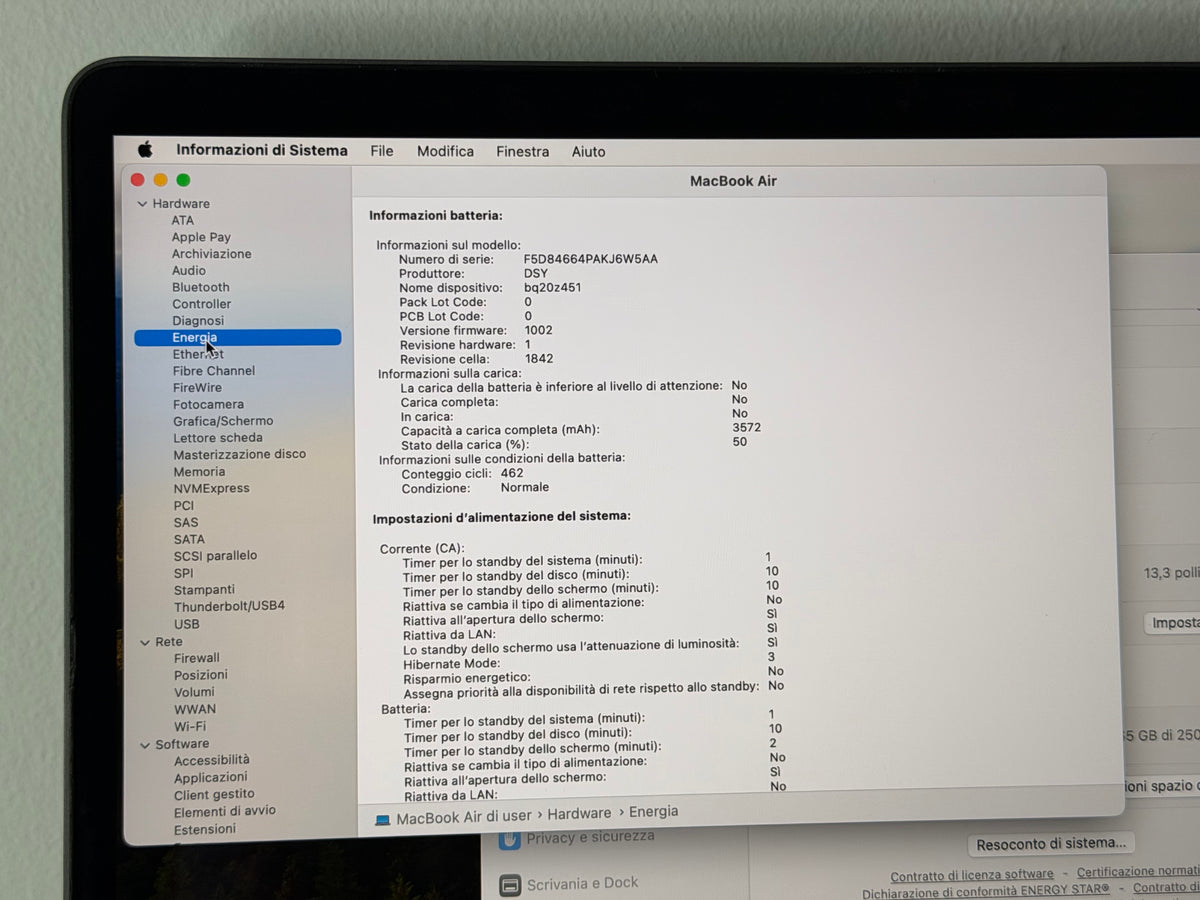Image resolution: width=1200 pixels, height=900 pixels.
Task: Click the MacBook Air laptop icon in path bar
Action: (383, 819)
